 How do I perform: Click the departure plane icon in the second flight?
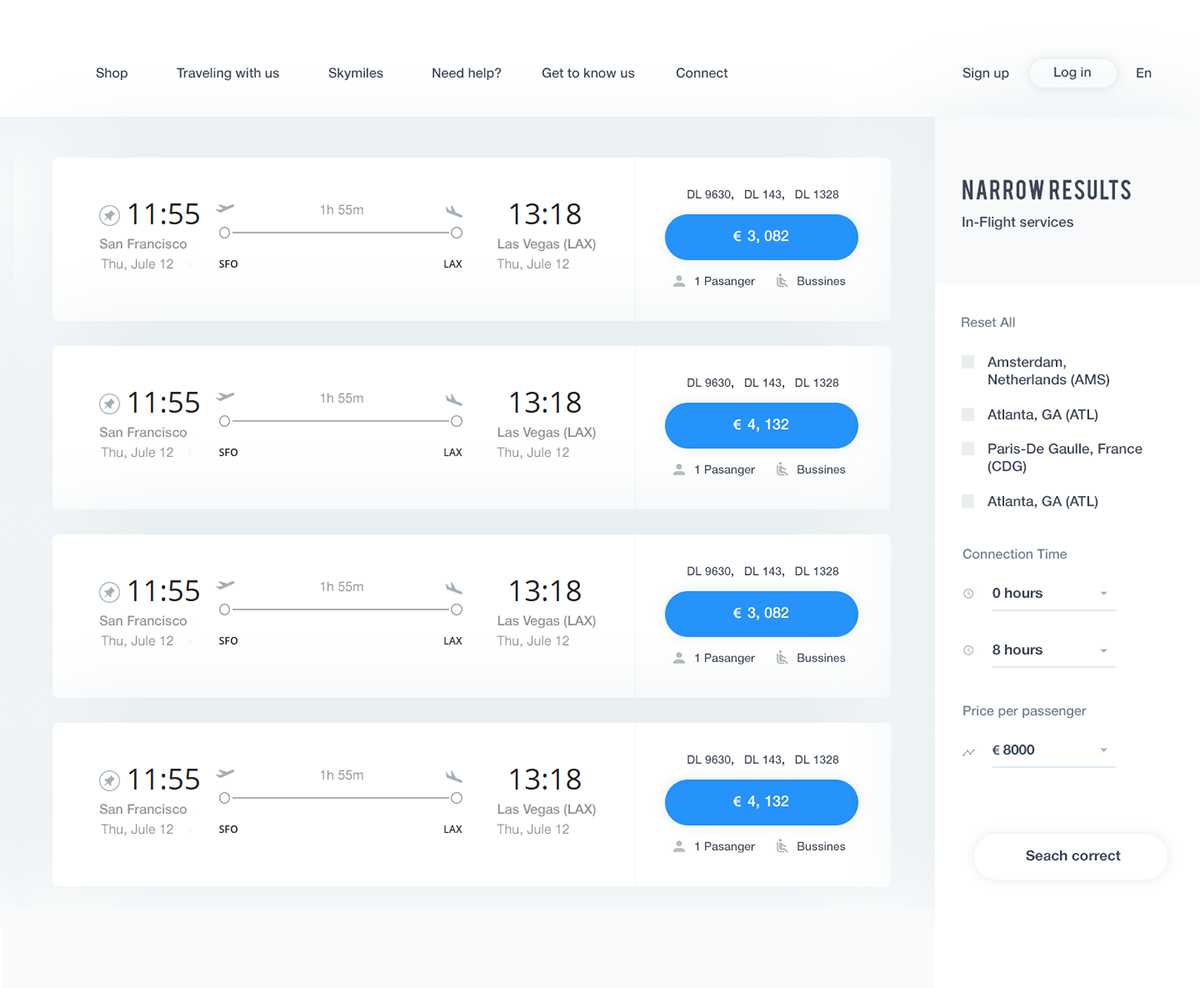pyautogui.click(x=225, y=397)
